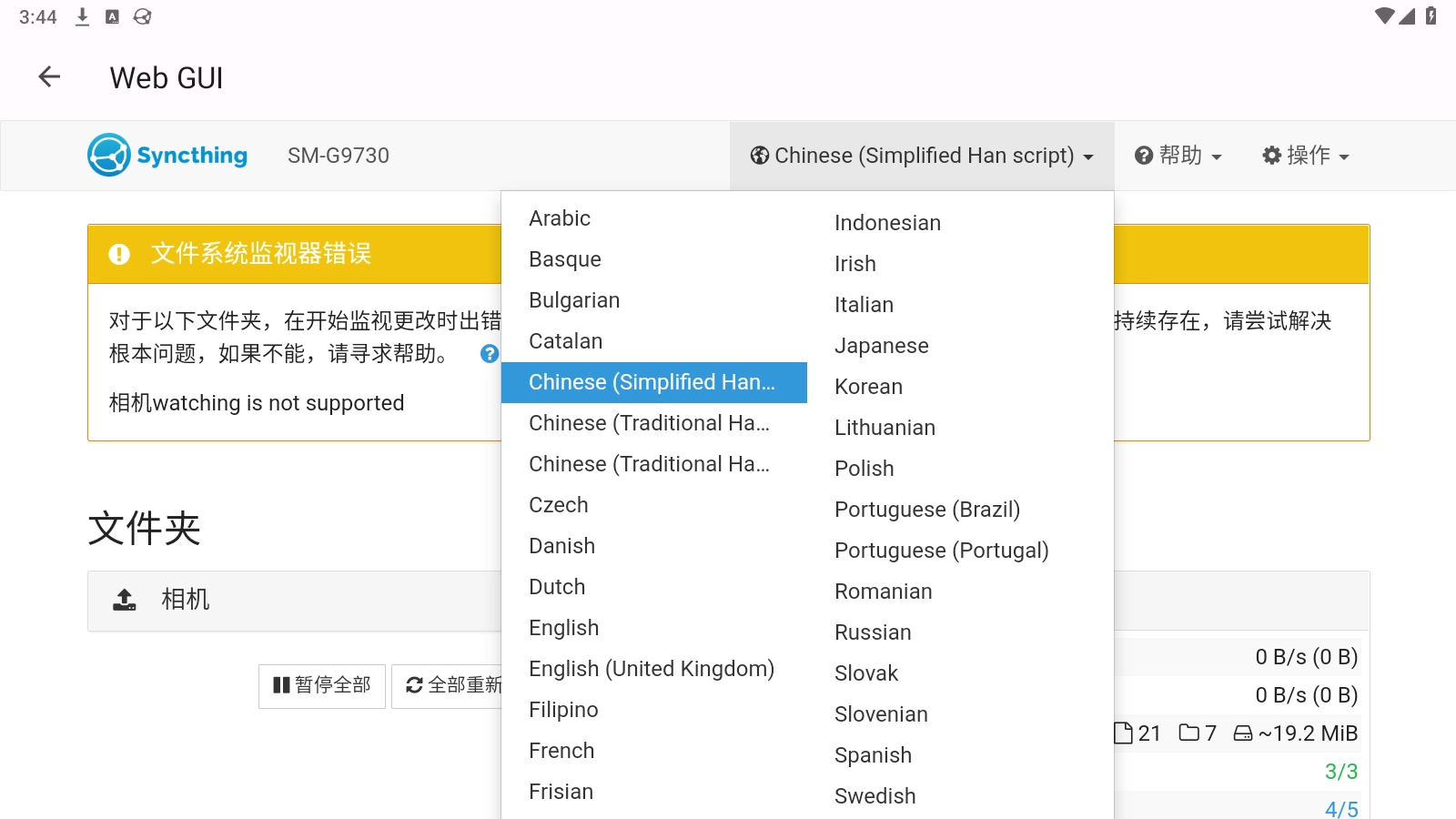The width and height of the screenshot is (1456, 819).
Task: Select English from the language list
Action: [x=564, y=628]
